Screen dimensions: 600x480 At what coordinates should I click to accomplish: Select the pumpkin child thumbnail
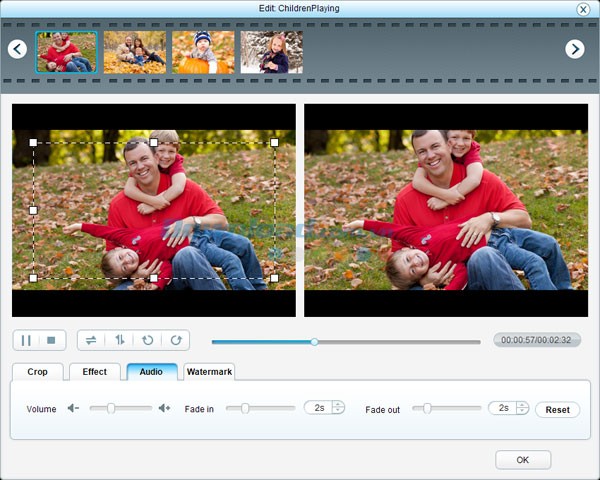click(x=203, y=52)
